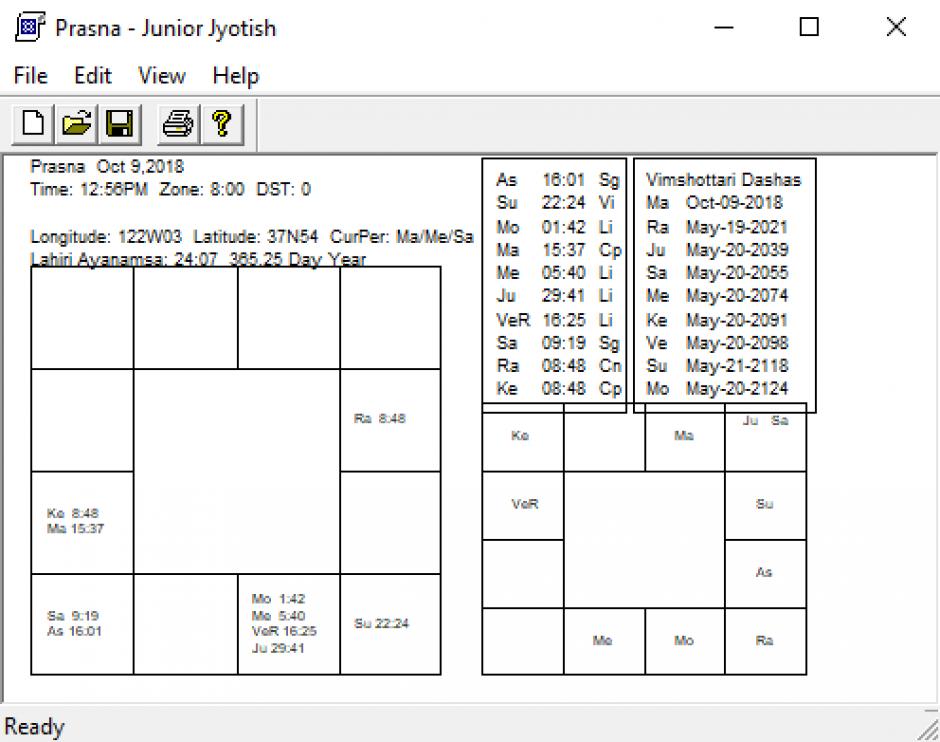Click the New document toolbar icon

(x=33, y=124)
